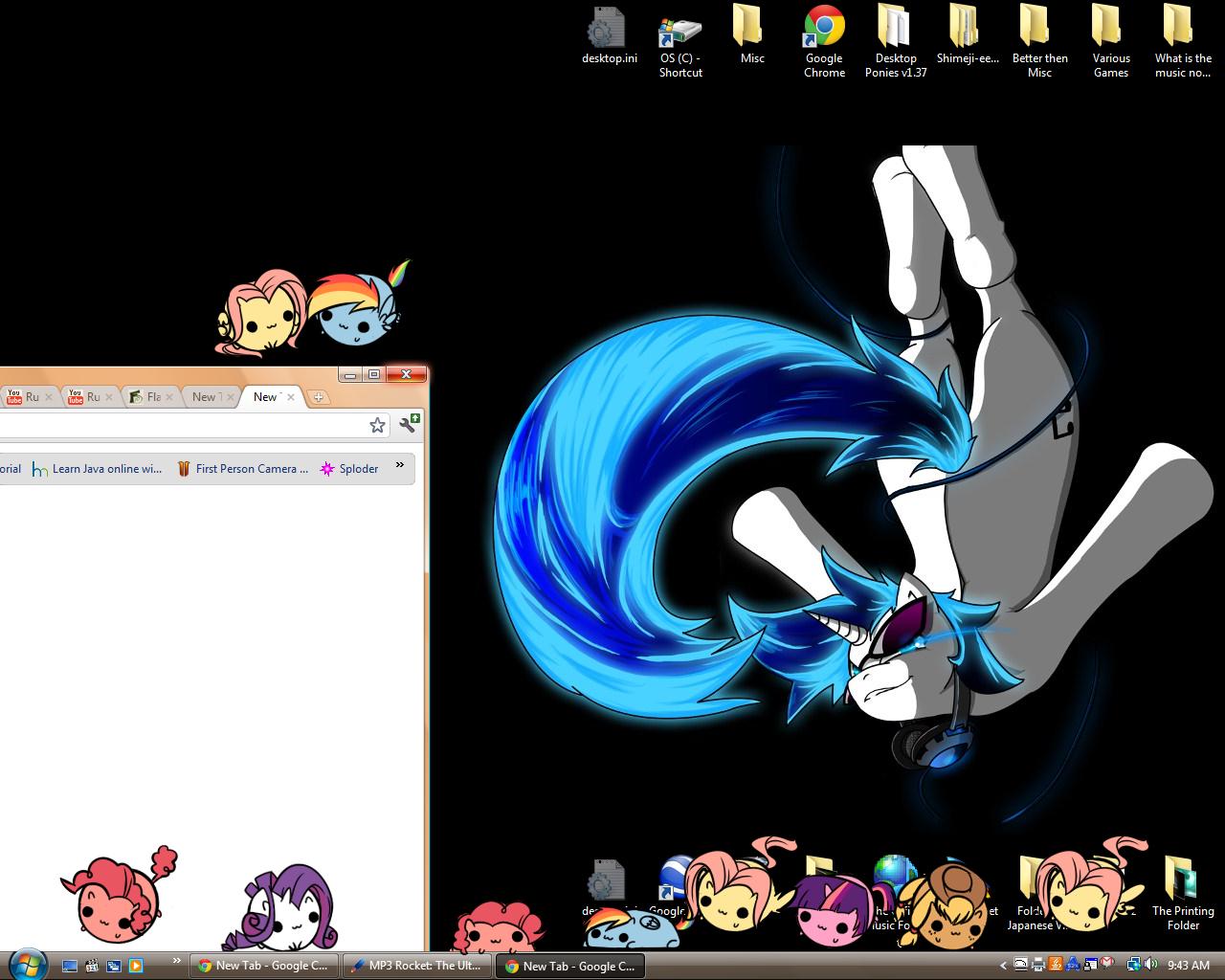Image resolution: width=1225 pixels, height=980 pixels.
Task: Open the network status tray icon
Action: (1134, 965)
